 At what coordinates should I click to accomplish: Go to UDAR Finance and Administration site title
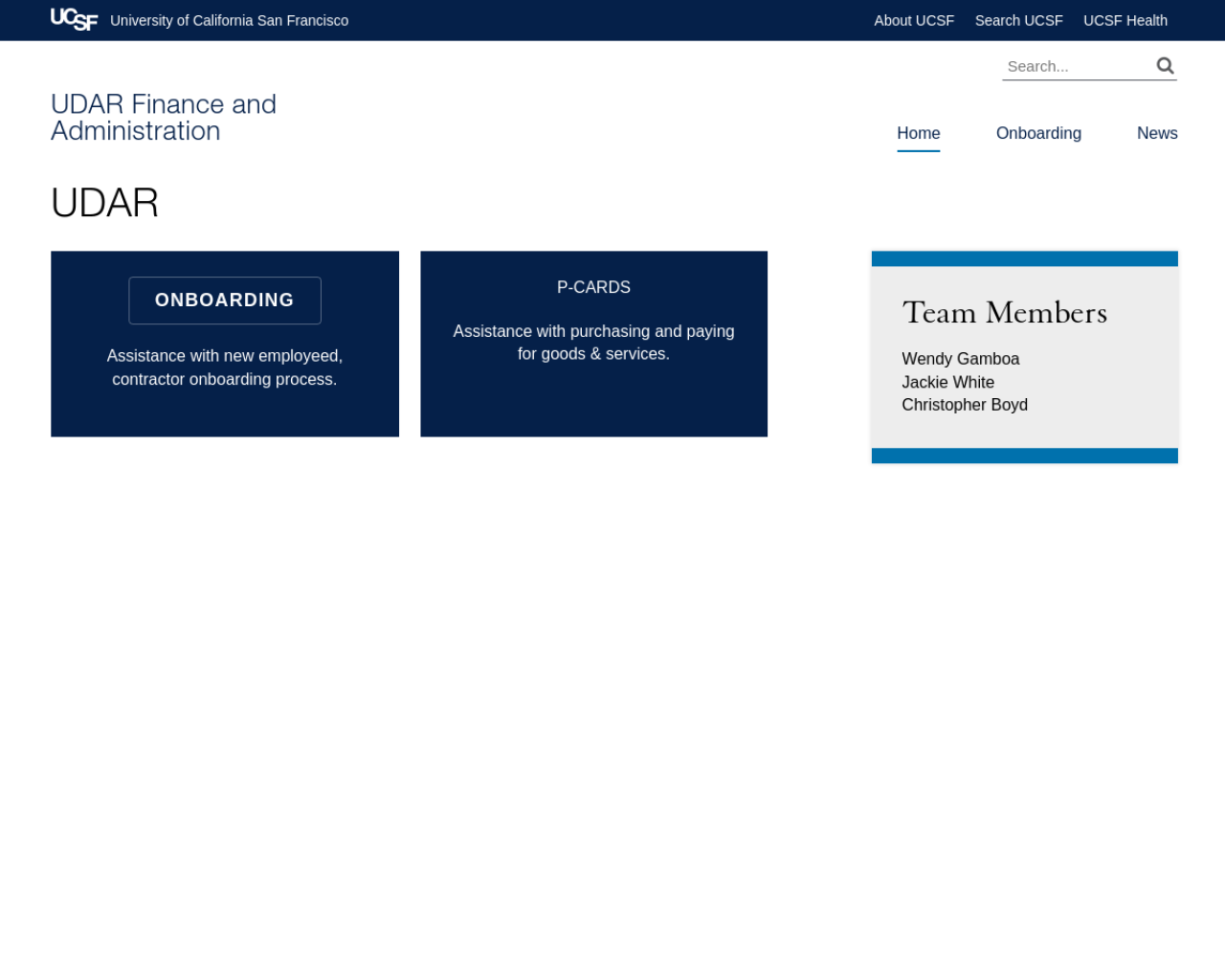tap(164, 117)
